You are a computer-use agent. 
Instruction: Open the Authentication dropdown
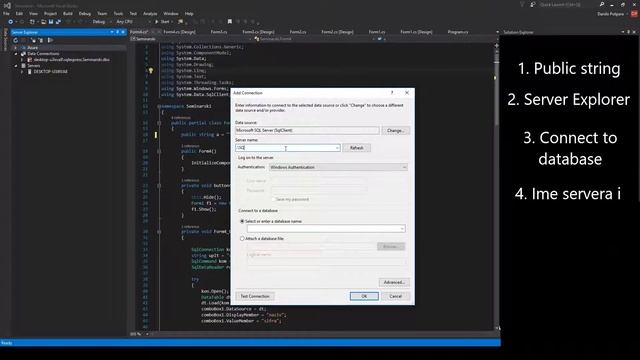[338, 167]
